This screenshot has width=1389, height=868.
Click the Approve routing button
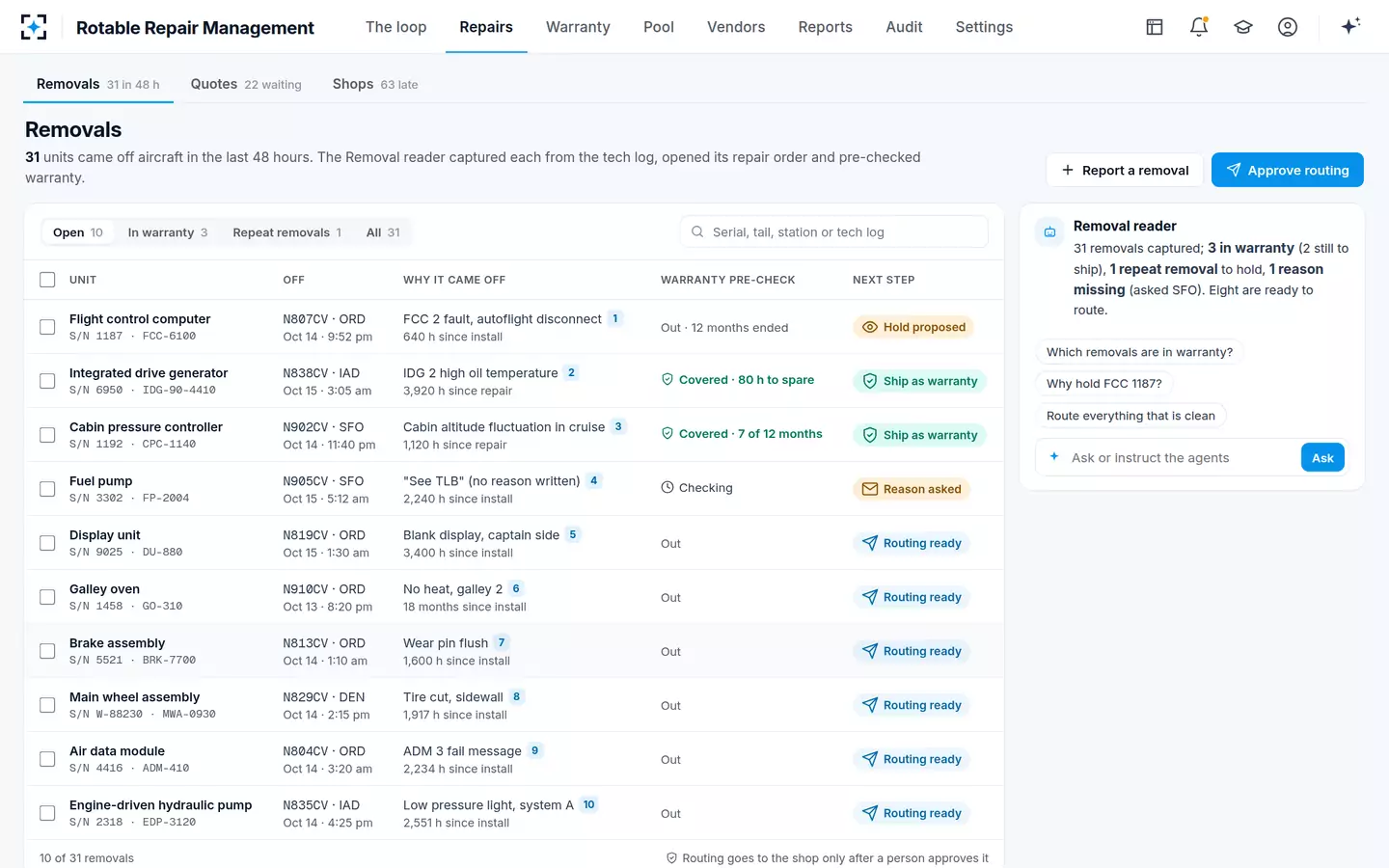coord(1288,170)
